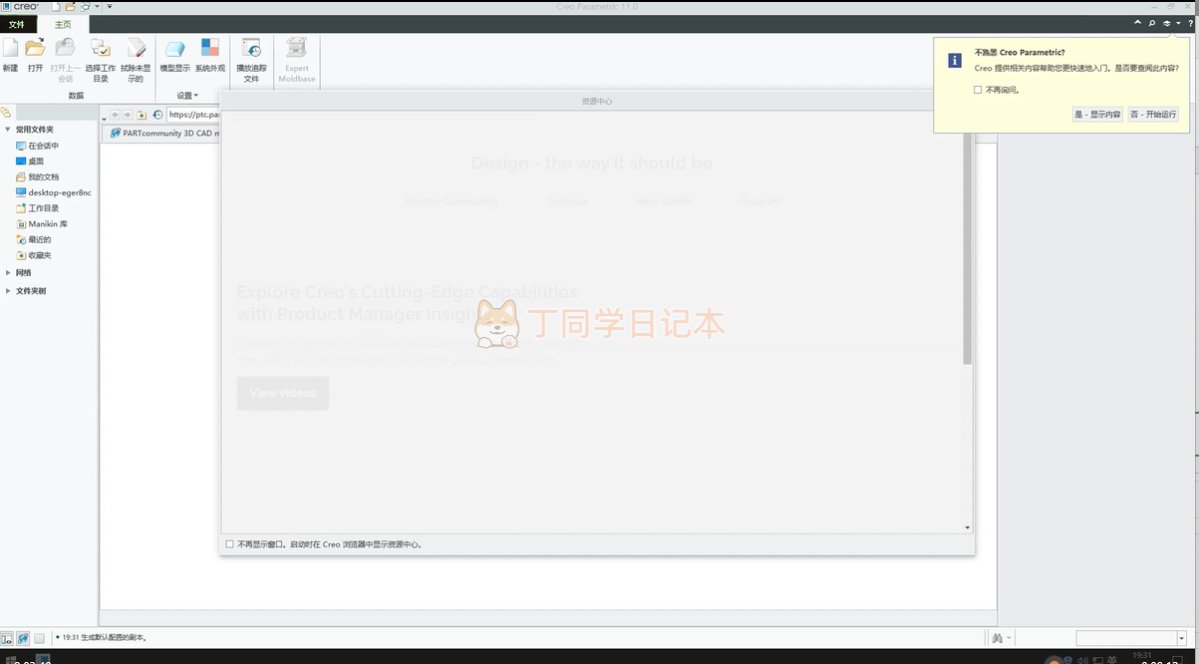Open the windows switch dropdown arrow
This screenshot has height=664, width=1199.
97,6
